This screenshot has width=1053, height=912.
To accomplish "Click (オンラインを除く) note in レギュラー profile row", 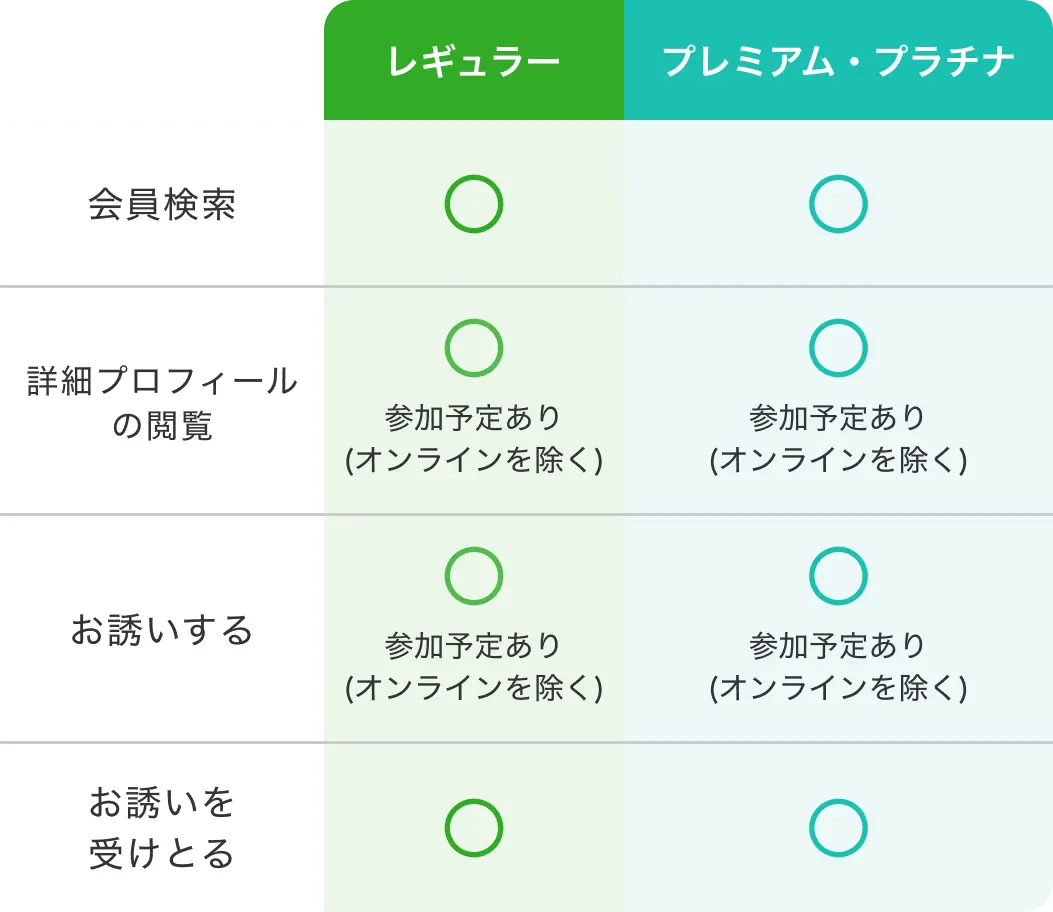I will (x=473, y=461).
